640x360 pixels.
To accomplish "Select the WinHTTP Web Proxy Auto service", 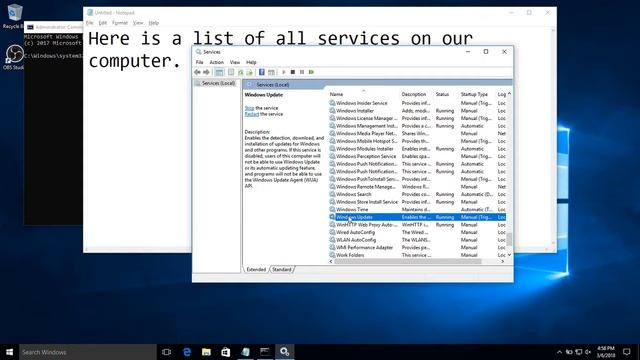I will pyautogui.click(x=418, y=225).
